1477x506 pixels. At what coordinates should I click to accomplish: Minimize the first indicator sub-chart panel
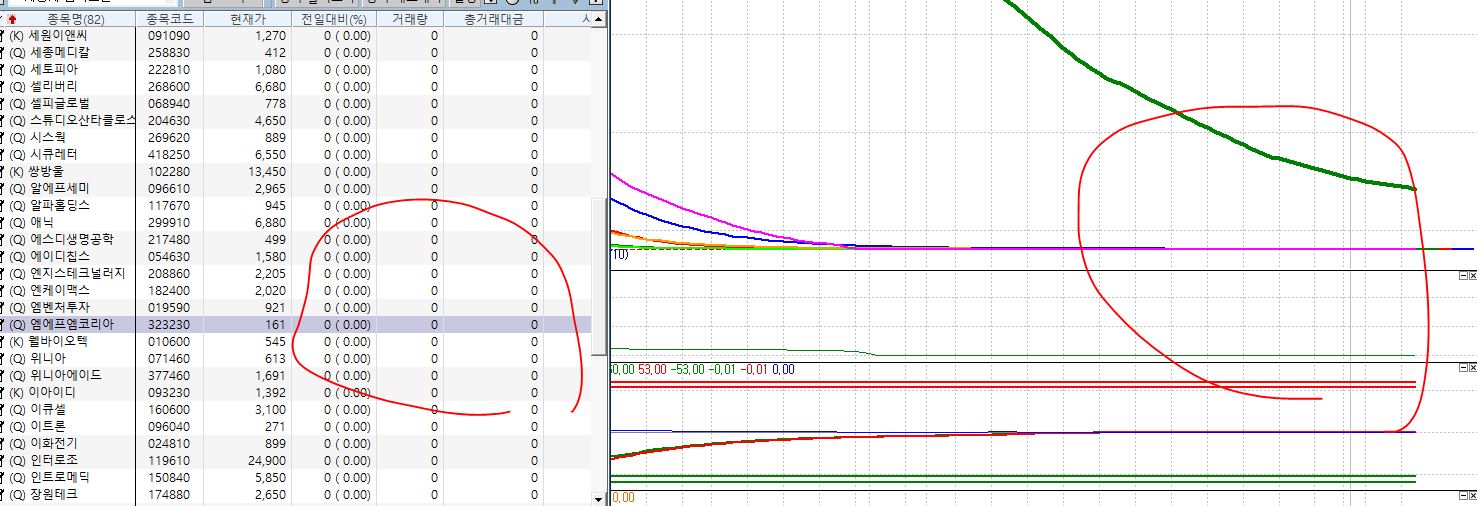[x=1462, y=275]
